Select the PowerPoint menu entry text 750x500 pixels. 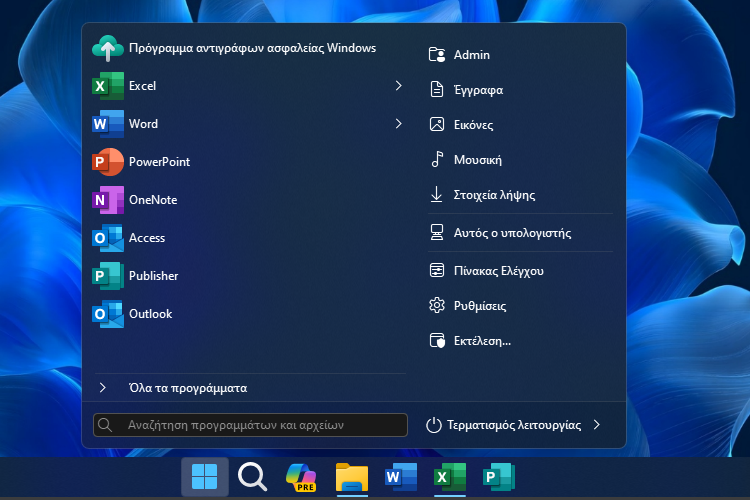coord(159,162)
